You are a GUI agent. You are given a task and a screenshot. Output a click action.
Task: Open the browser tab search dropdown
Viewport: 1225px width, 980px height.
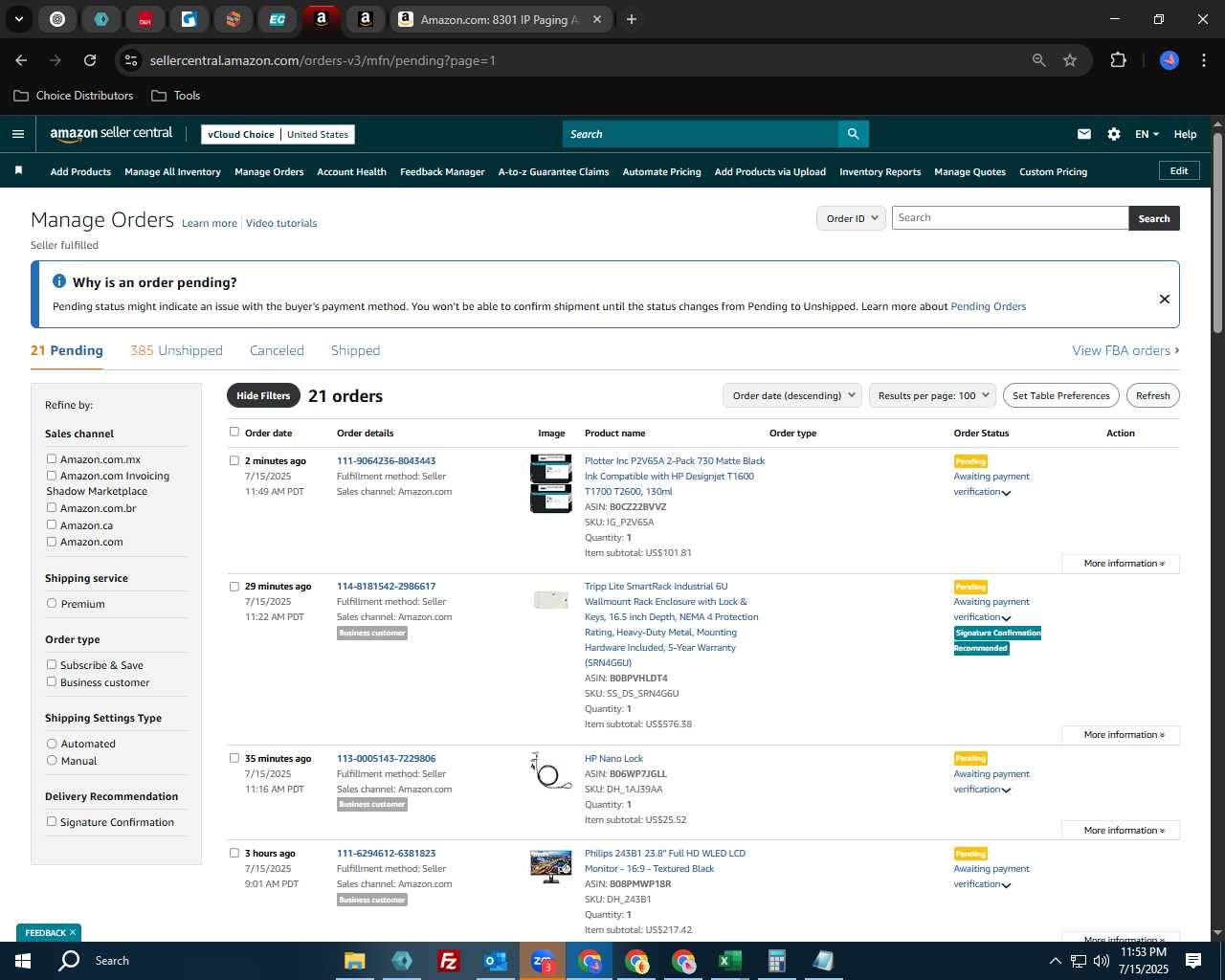coord(19,19)
